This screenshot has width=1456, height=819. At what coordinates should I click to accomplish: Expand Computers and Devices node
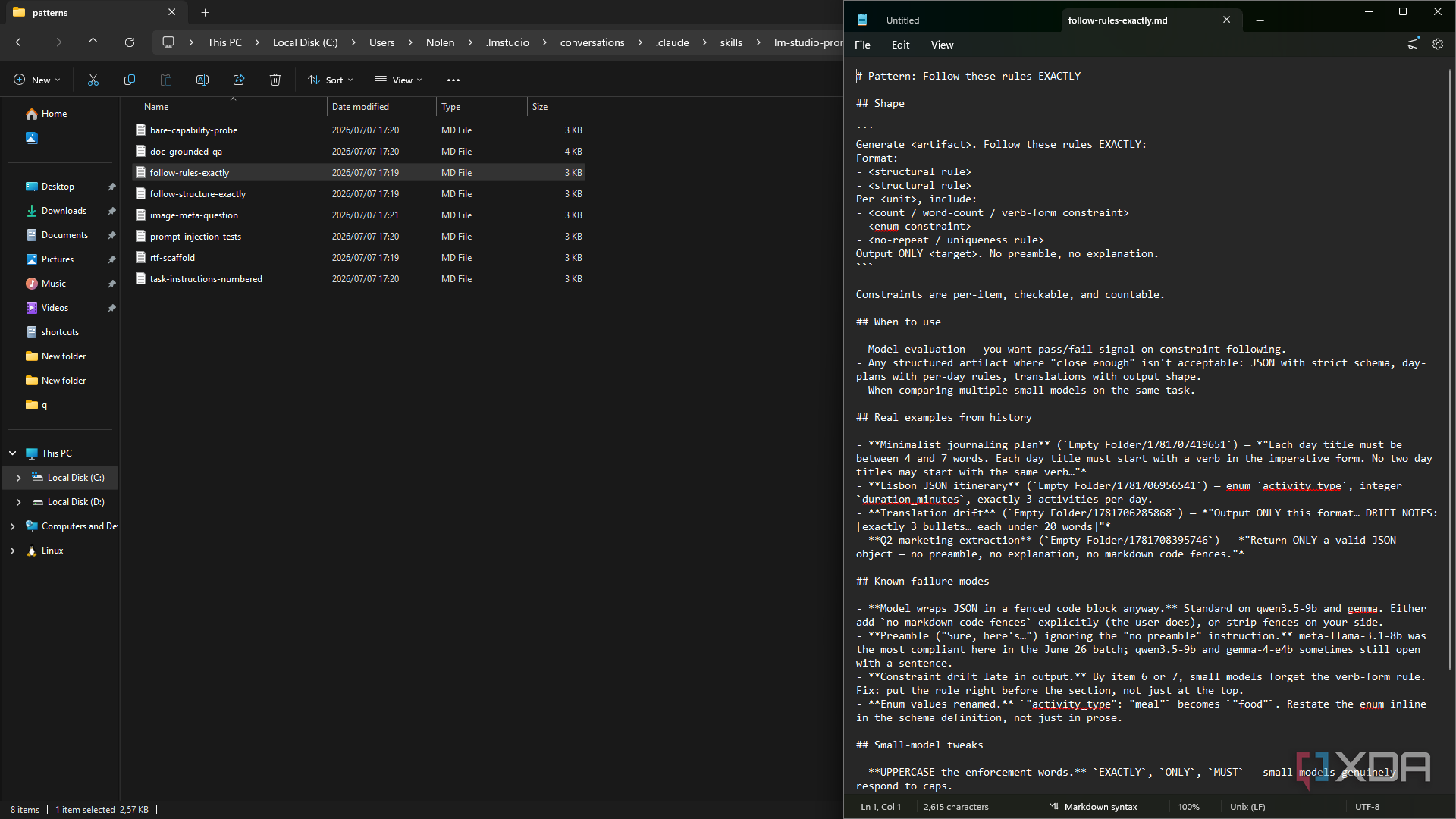pos(13,526)
